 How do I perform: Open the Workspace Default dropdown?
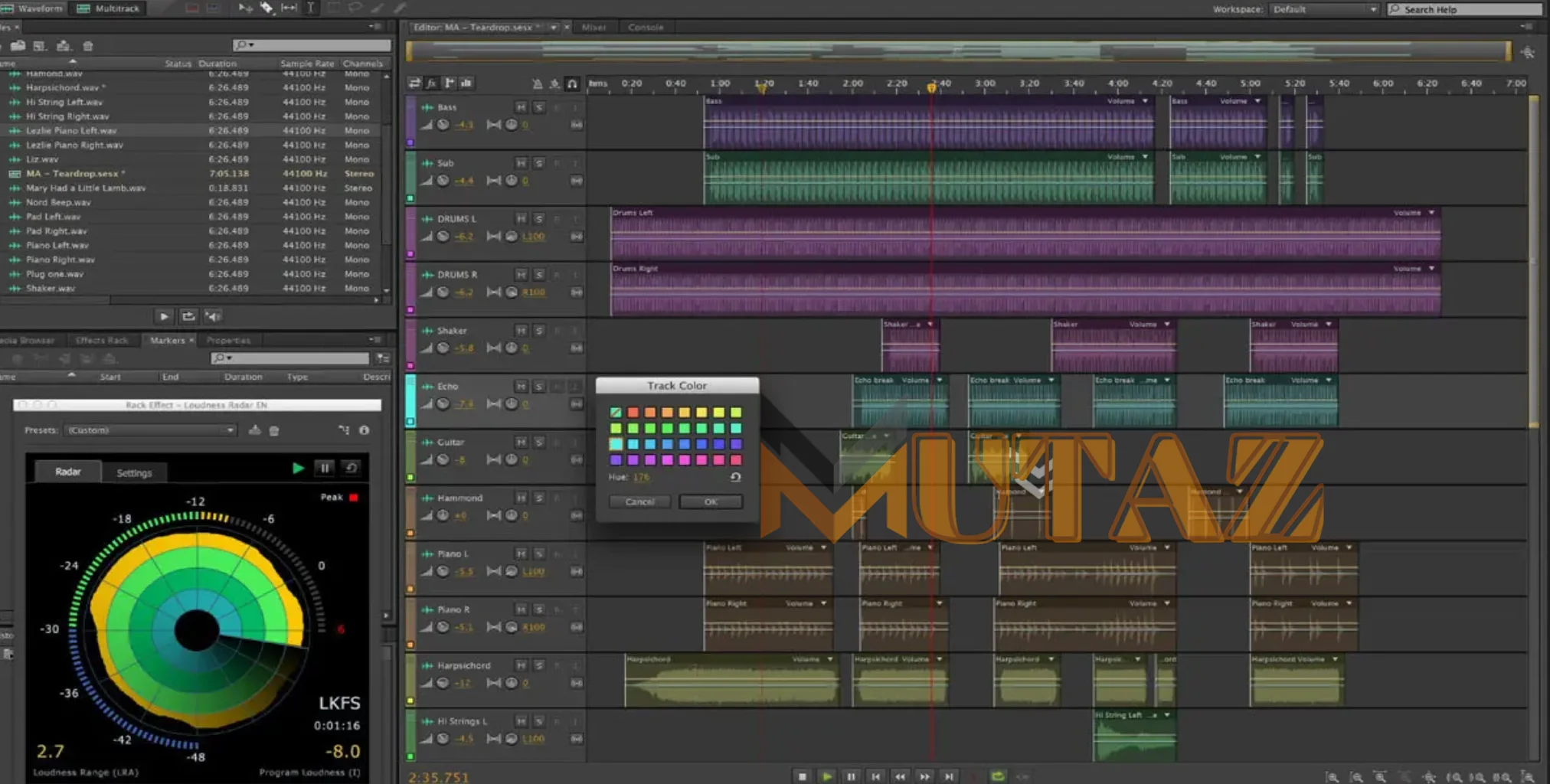(1324, 9)
